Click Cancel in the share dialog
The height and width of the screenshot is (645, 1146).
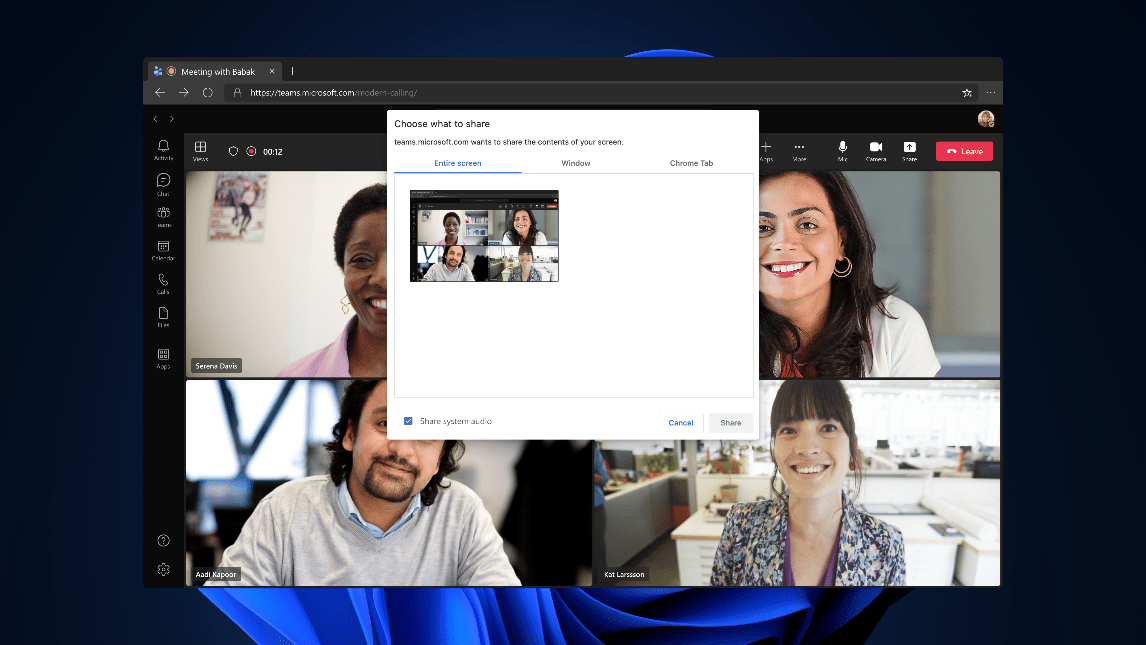pyautogui.click(x=681, y=422)
